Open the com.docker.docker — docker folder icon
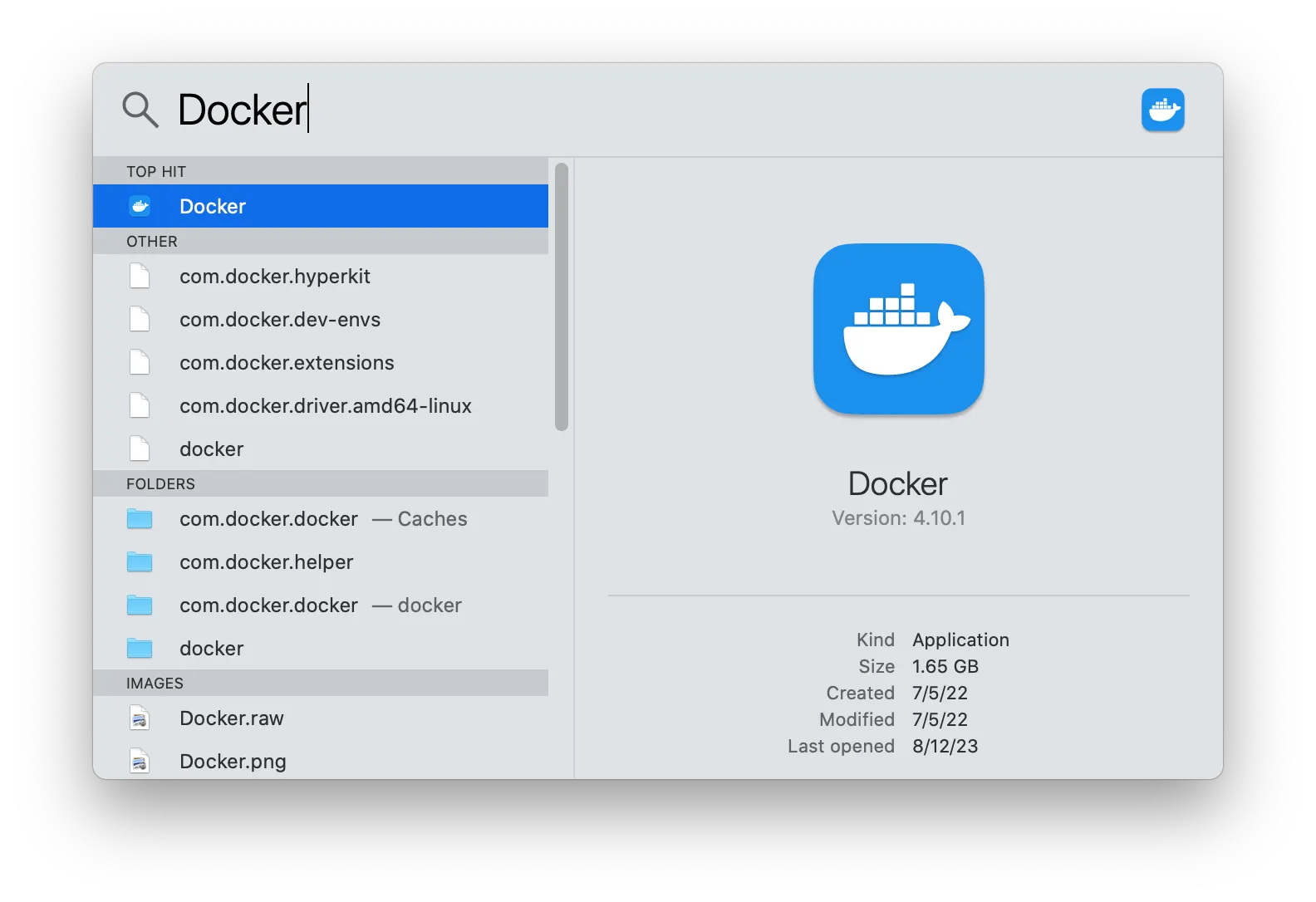Screen dimensions: 1316x902 click(140, 605)
